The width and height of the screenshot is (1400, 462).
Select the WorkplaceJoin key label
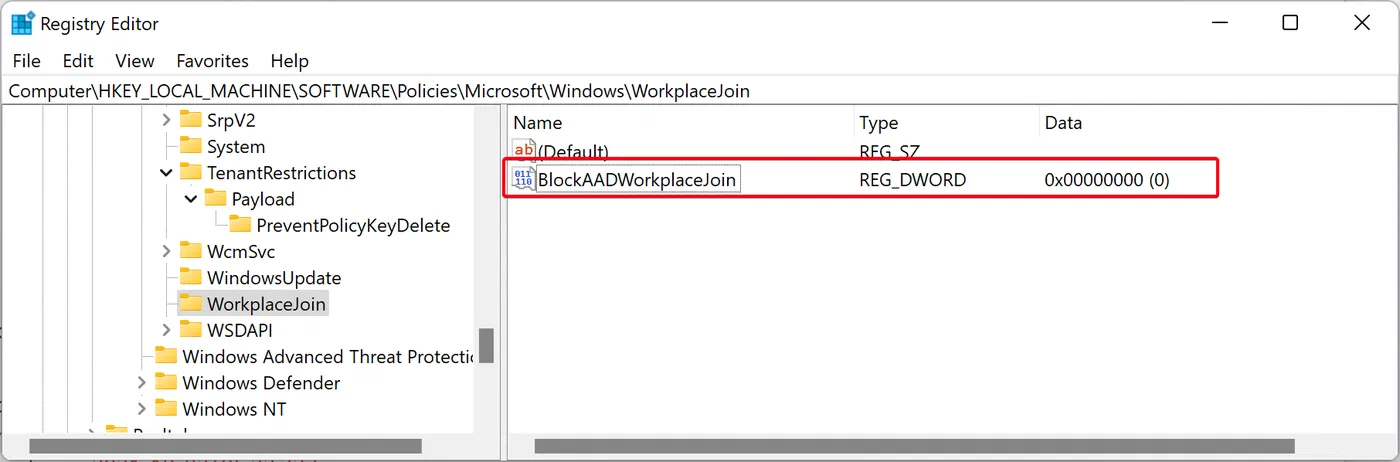tap(266, 304)
